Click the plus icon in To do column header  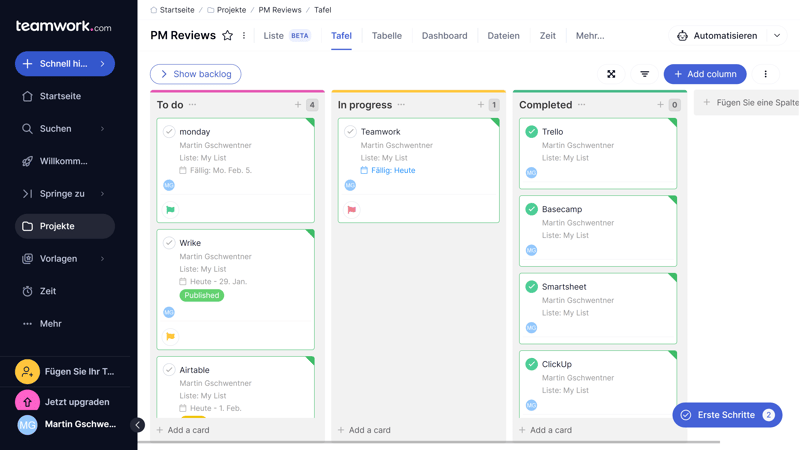point(298,105)
